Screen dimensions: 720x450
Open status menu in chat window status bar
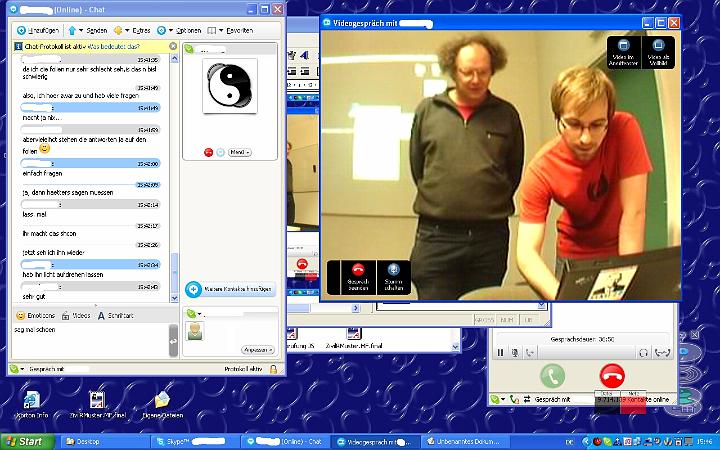[17, 369]
